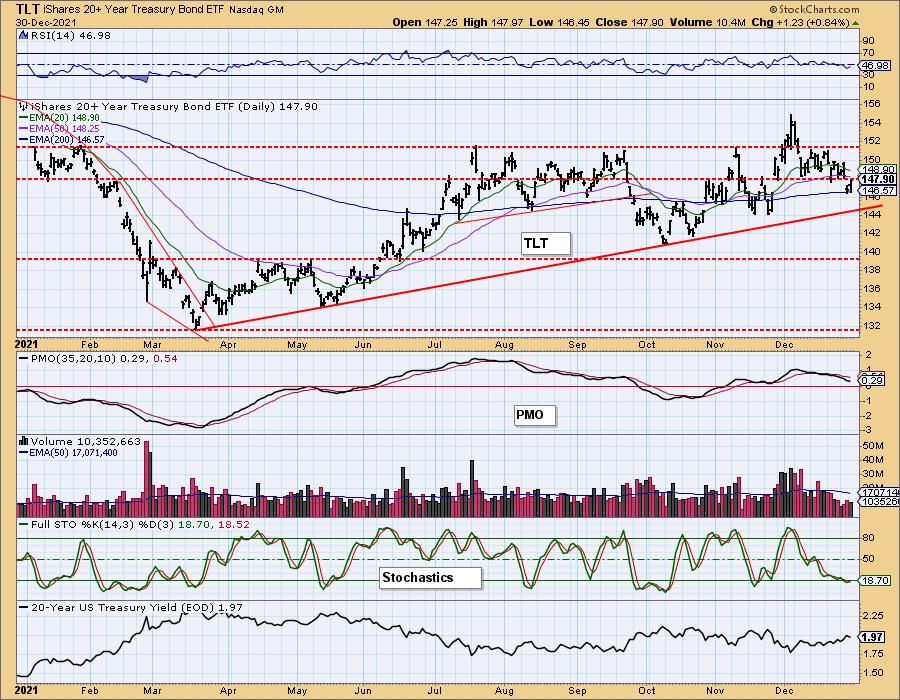900x700 pixels.
Task: Click the 'EMA(200) 146.57' legend entry
Action: point(62,139)
